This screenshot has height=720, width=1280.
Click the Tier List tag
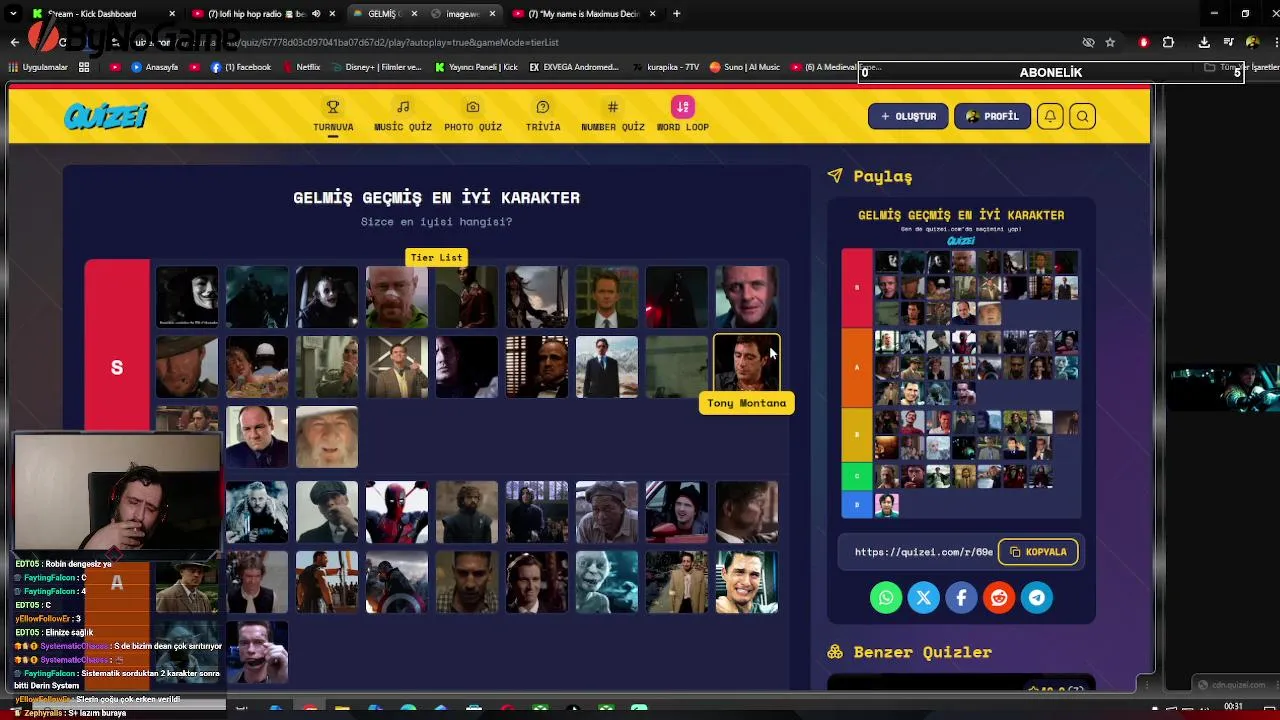click(436, 257)
